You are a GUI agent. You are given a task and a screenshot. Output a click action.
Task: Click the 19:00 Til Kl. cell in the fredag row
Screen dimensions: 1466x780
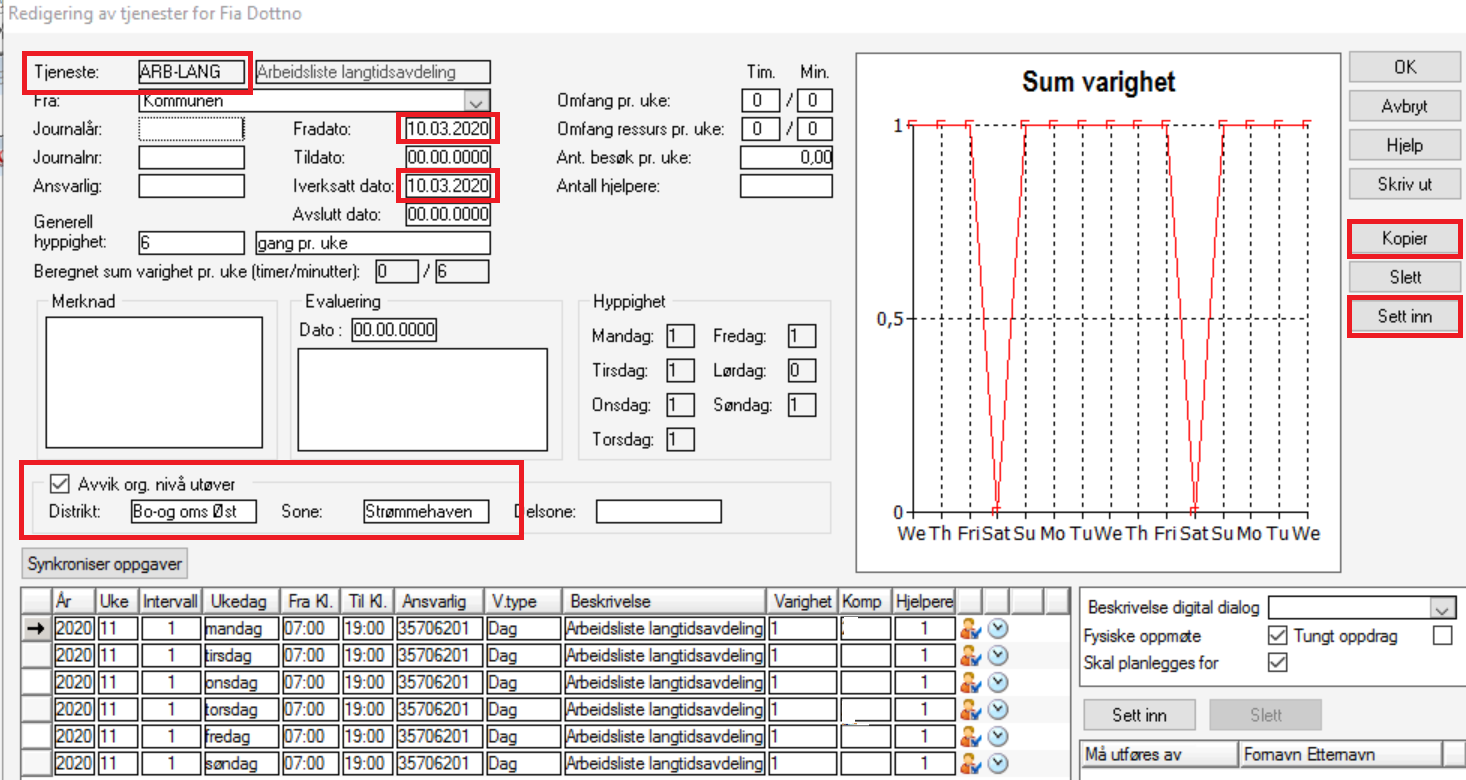(x=367, y=736)
